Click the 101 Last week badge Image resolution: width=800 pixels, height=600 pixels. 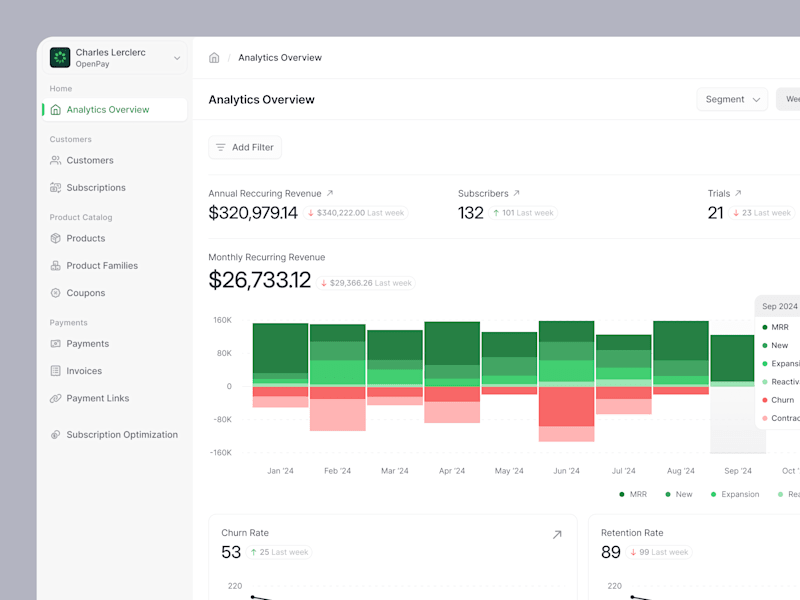[x=523, y=213]
